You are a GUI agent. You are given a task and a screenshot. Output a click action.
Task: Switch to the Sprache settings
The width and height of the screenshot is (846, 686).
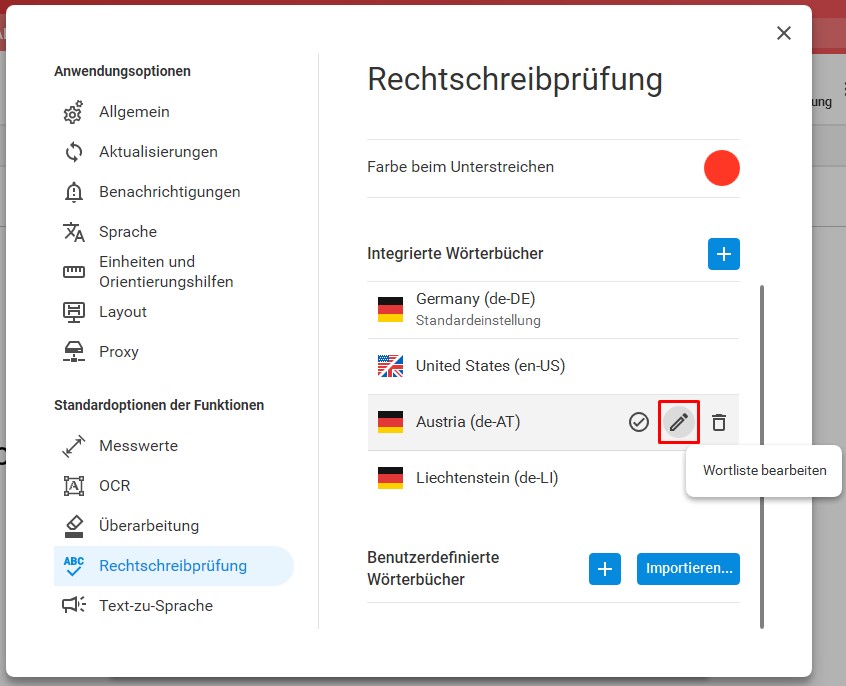(174, 232)
